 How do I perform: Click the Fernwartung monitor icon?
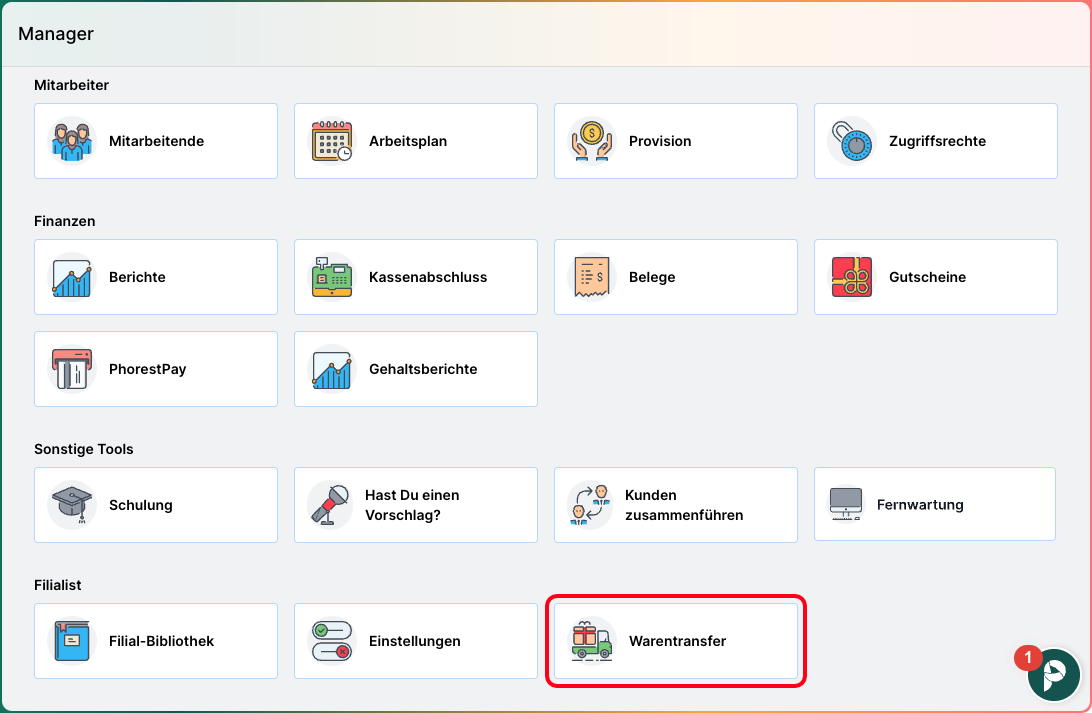coord(846,506)
